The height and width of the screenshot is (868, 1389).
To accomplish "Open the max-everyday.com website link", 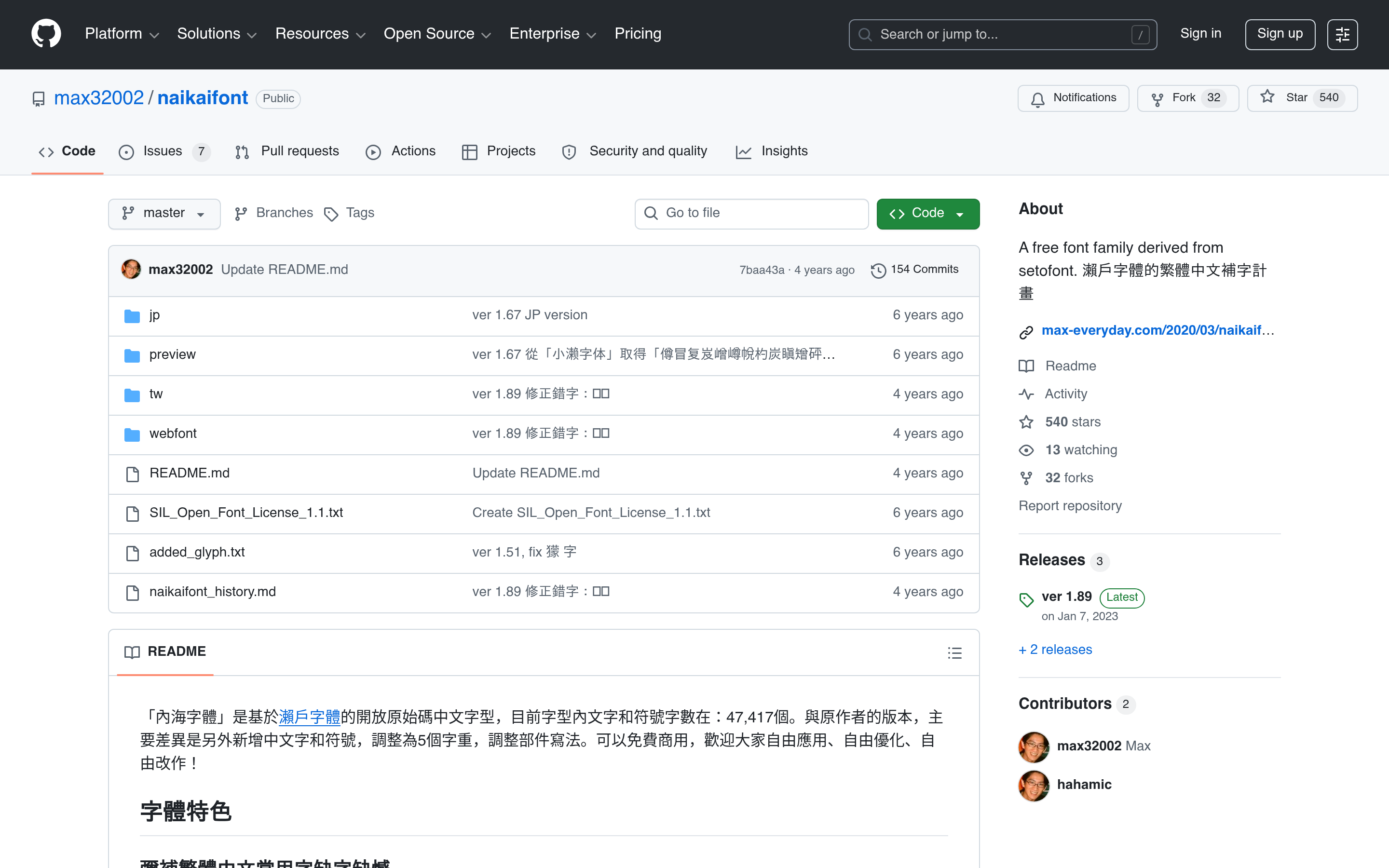I will tap(1157, 331).
